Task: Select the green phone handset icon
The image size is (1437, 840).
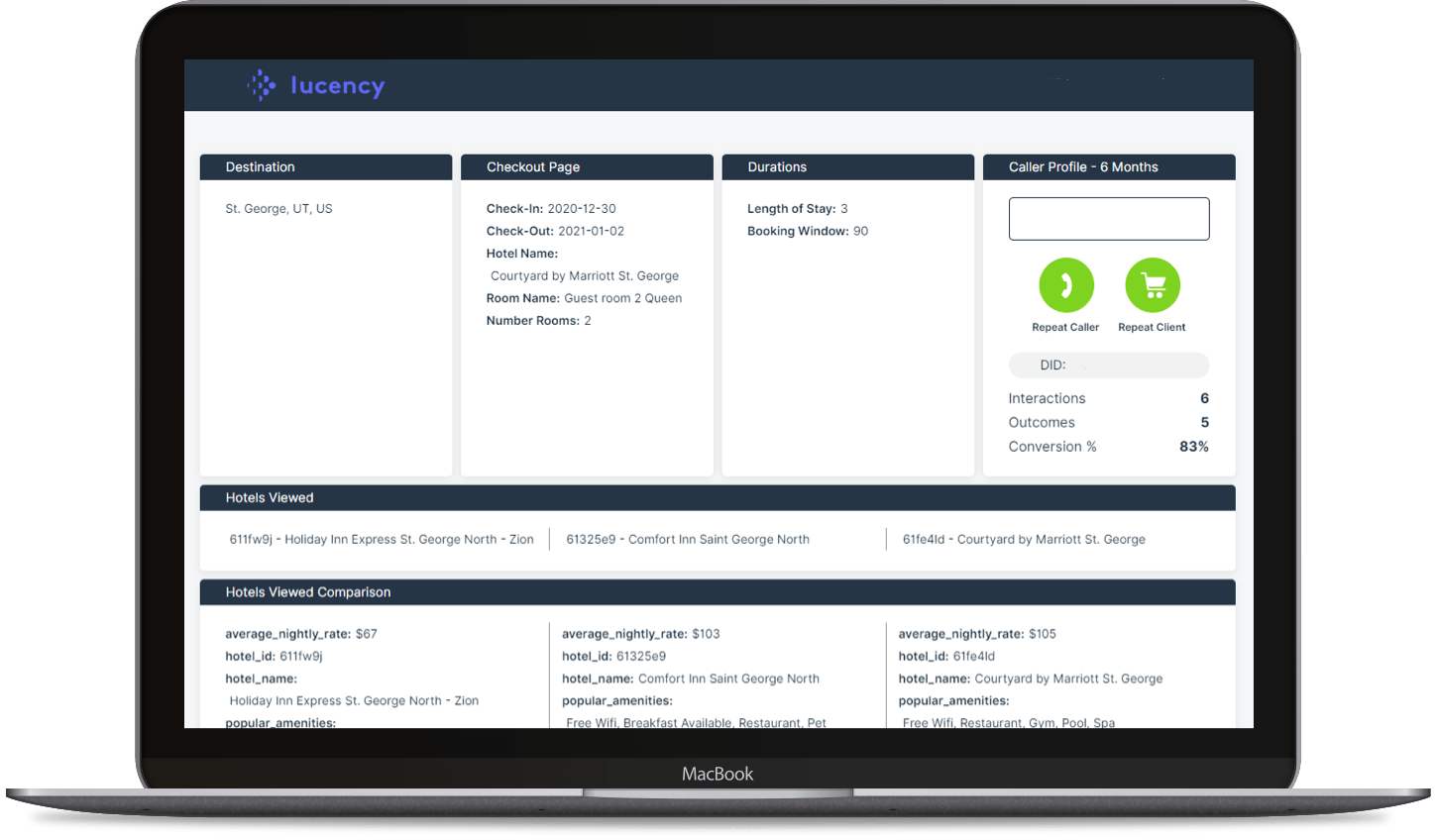Action: click(x=1065, y=285)
